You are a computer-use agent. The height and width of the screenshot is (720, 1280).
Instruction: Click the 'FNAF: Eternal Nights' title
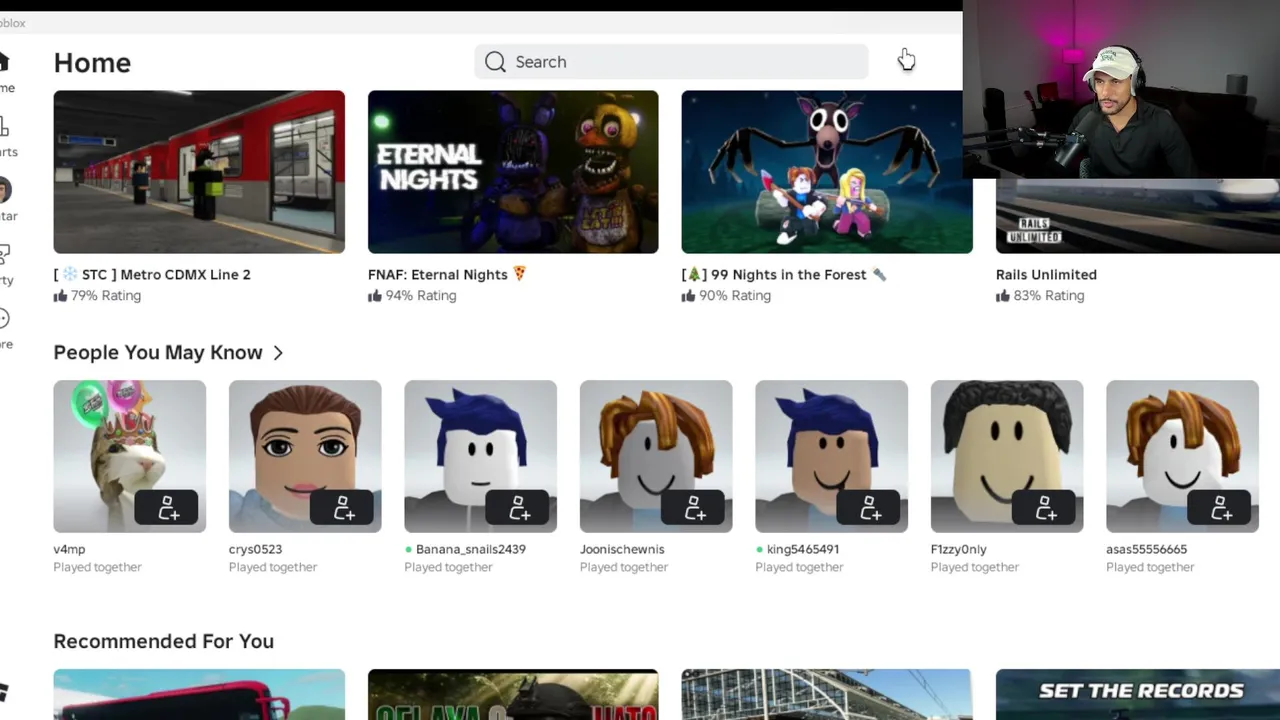[447, 274]
